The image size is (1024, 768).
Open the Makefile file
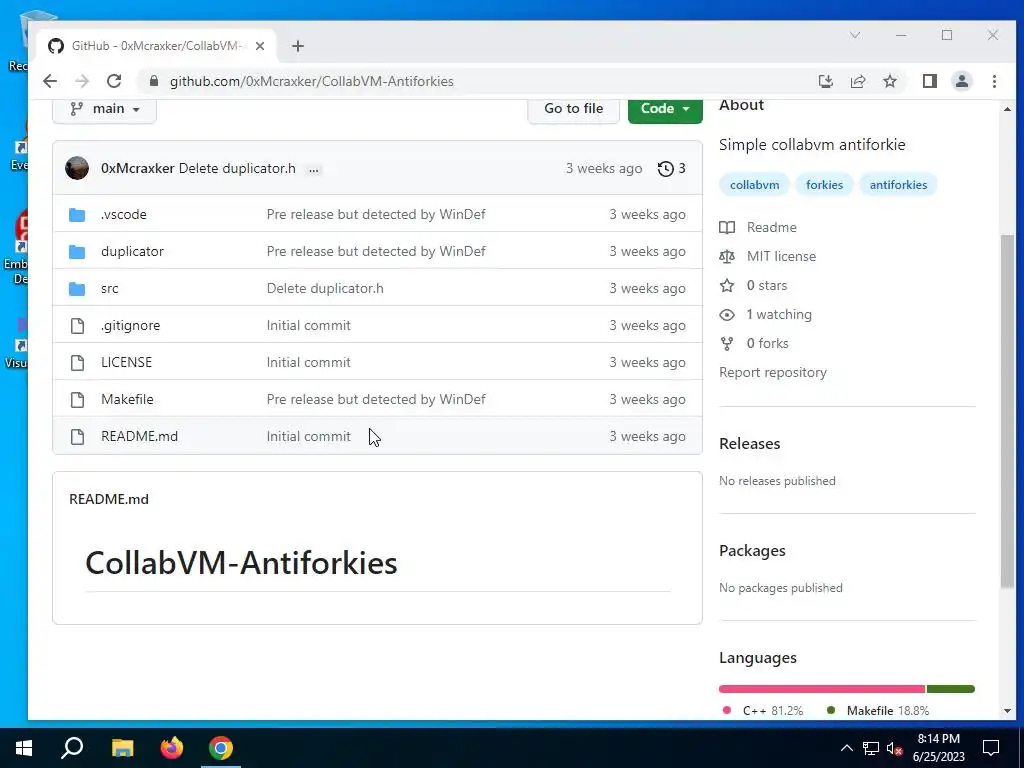pos(127,399)
